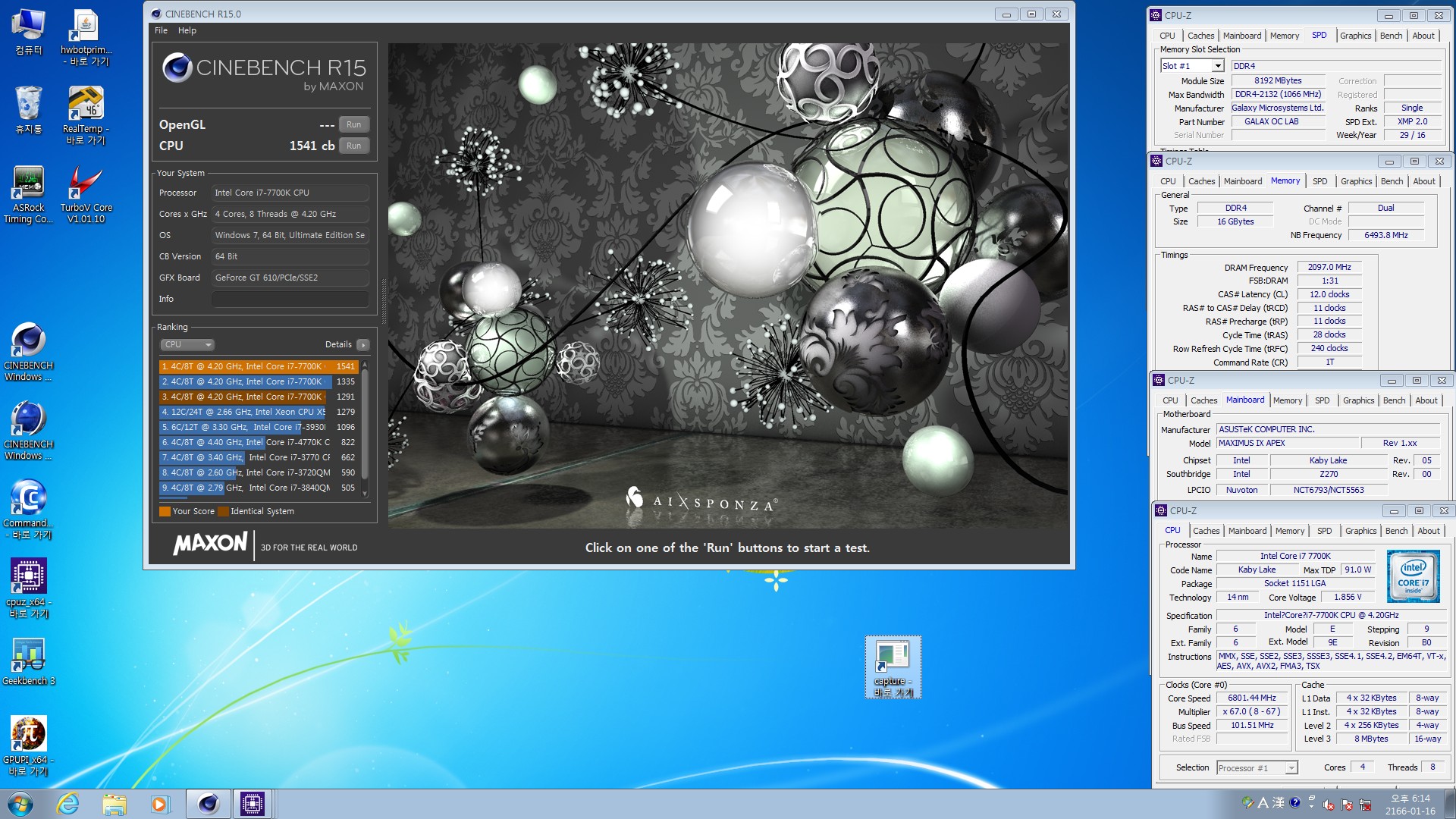Click the Cinebench render preview image

click(728, 285)
